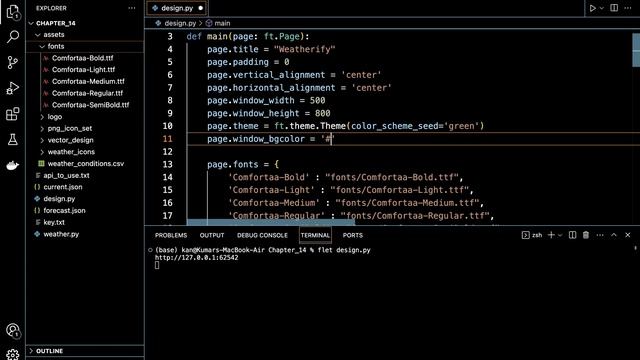This screenshot has width=640, height=360.
Task: Open the Testing flask view
Action: click(13, 140)
